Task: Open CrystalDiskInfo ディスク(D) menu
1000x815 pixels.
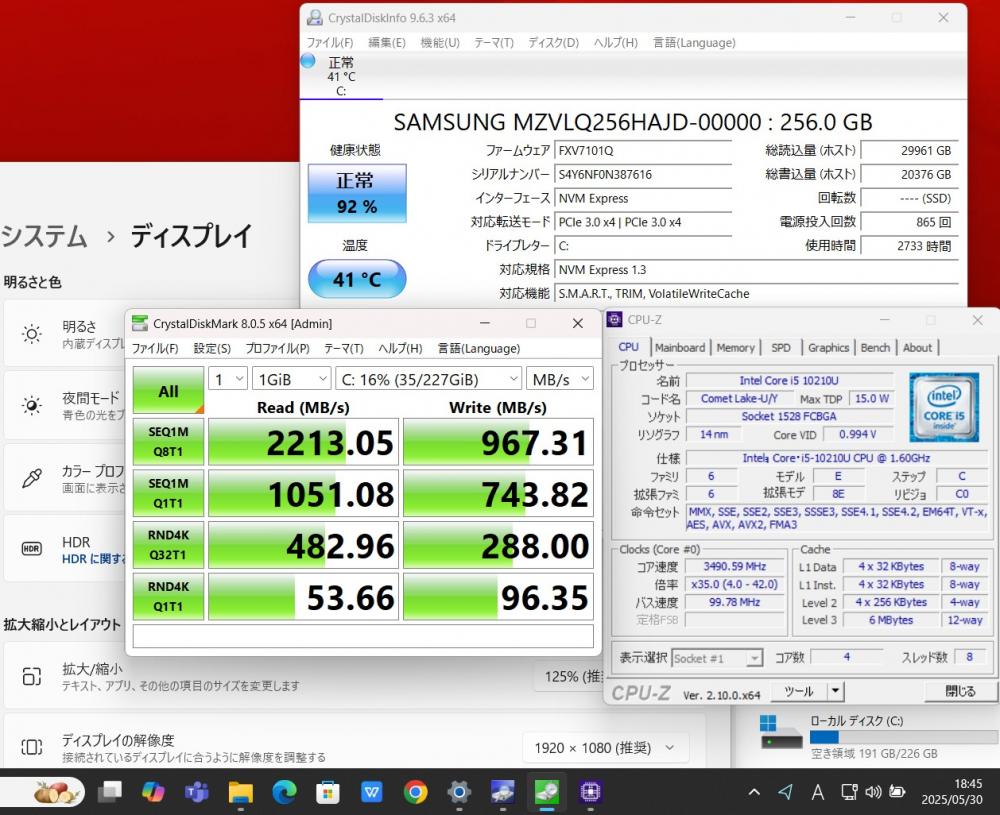Action: click(x=553, y=43)
